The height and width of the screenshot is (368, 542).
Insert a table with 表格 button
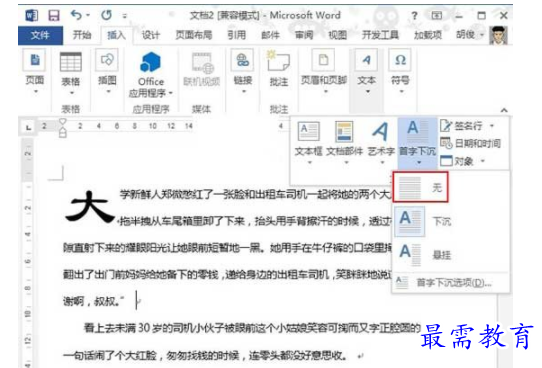pyautogui.click(x=71, y=74)
